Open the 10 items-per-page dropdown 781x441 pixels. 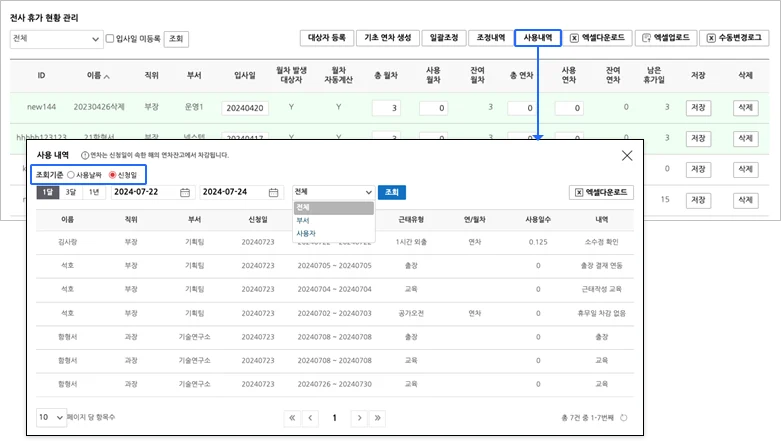(x=50, y=418)
